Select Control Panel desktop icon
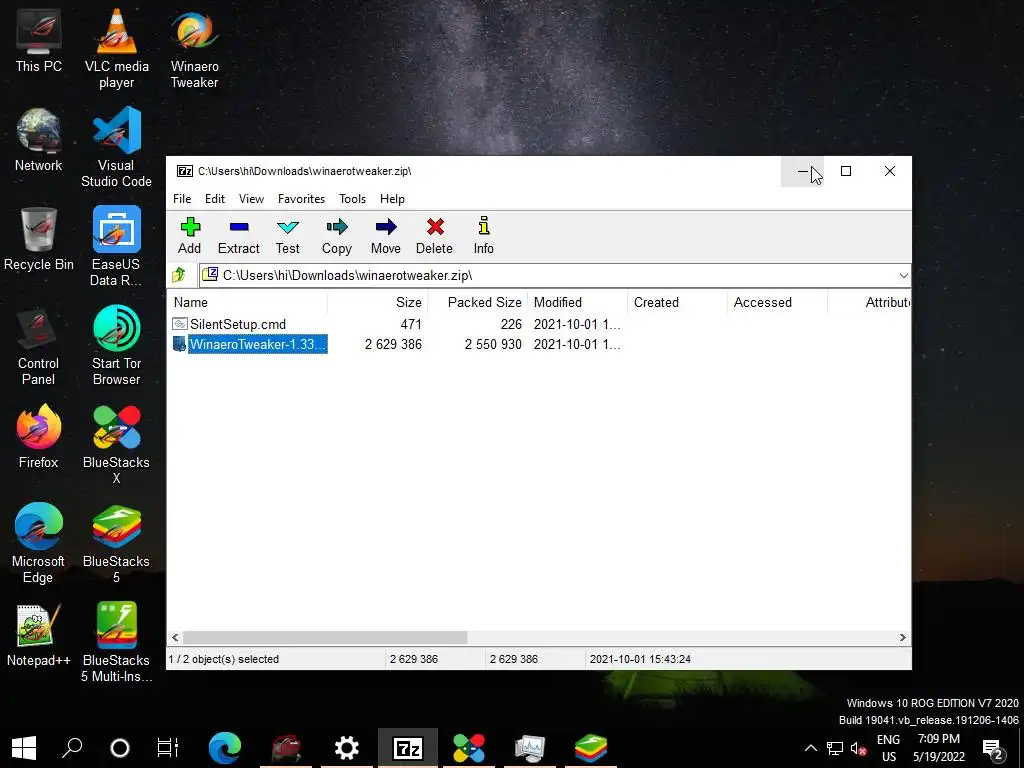Viewport: 1024px width, 768px height. click(39, 346)
